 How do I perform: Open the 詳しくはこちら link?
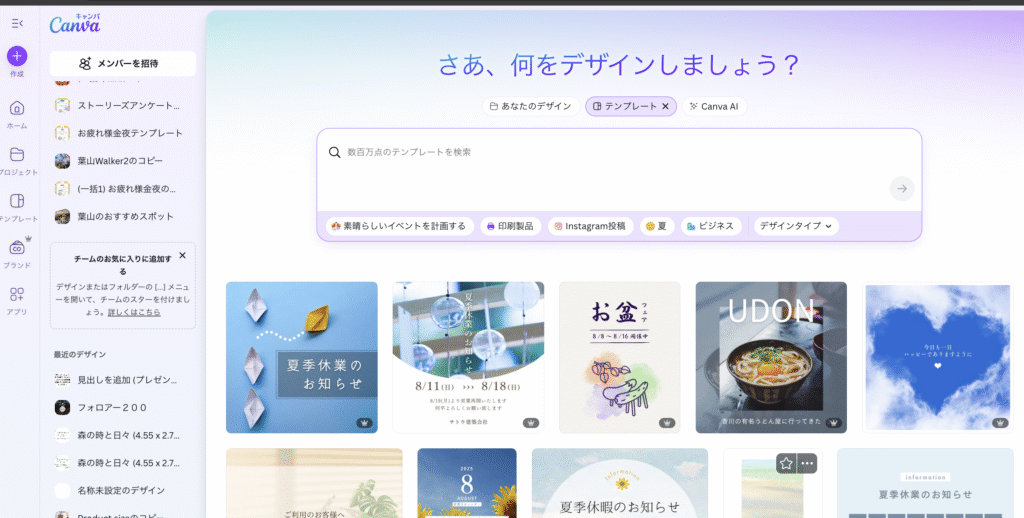pyautogui.click(x=134, y=312)
